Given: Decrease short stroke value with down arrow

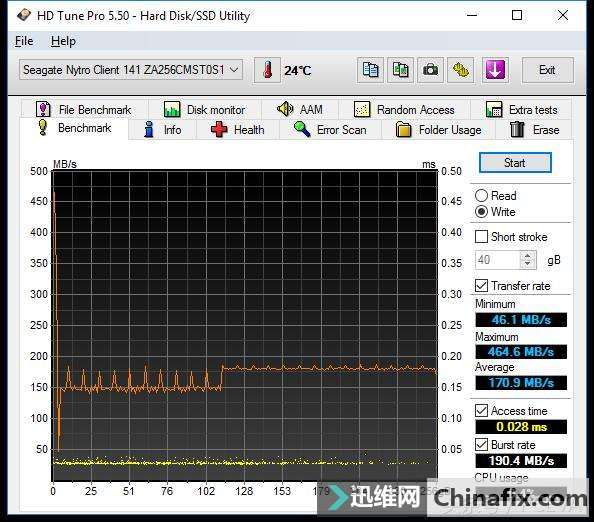Looking at the screenshot, I should point(528,264).
